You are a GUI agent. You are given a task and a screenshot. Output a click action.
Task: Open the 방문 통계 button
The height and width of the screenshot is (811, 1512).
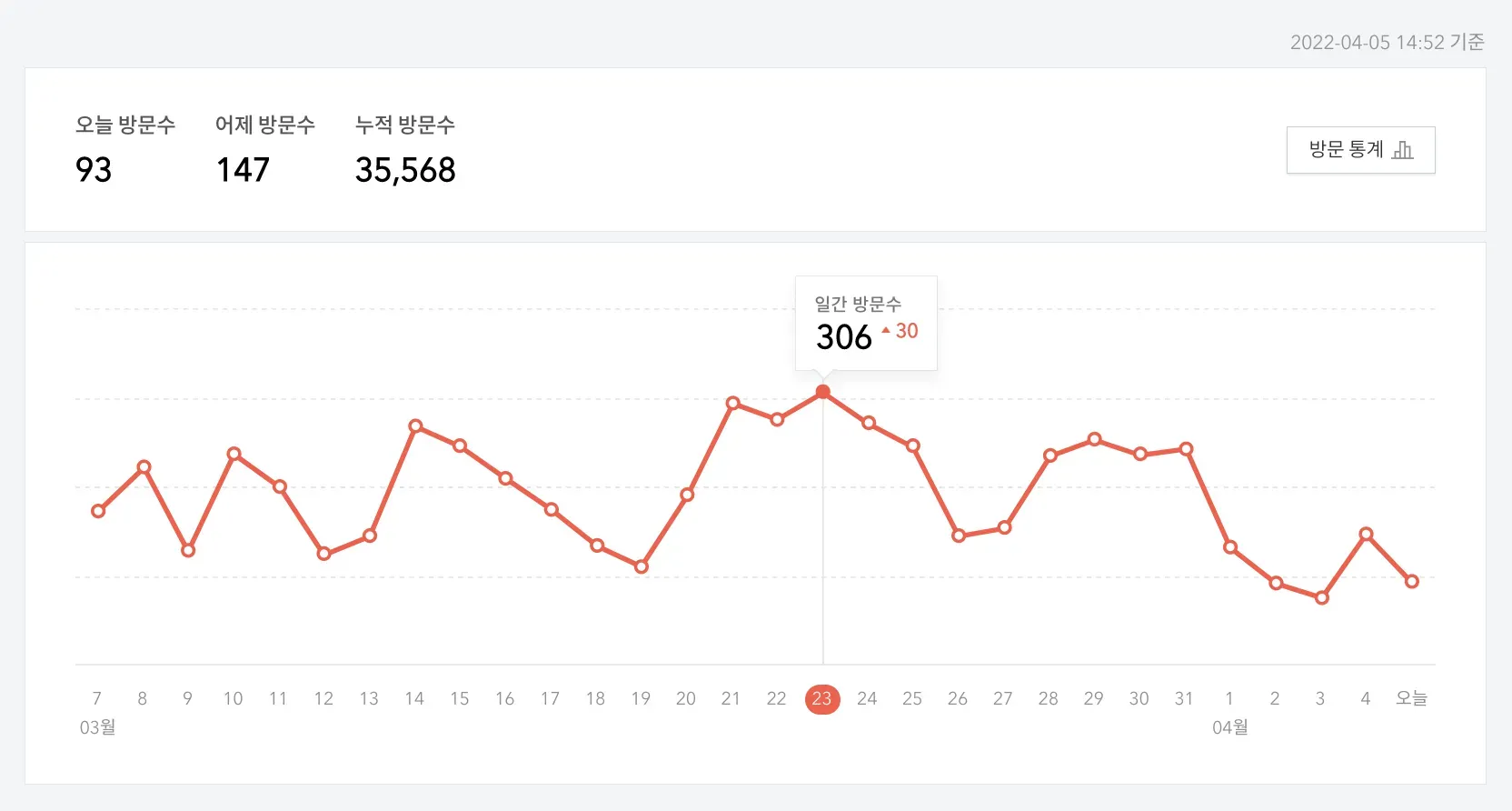pyautogui.click(x=1359, y=150)
